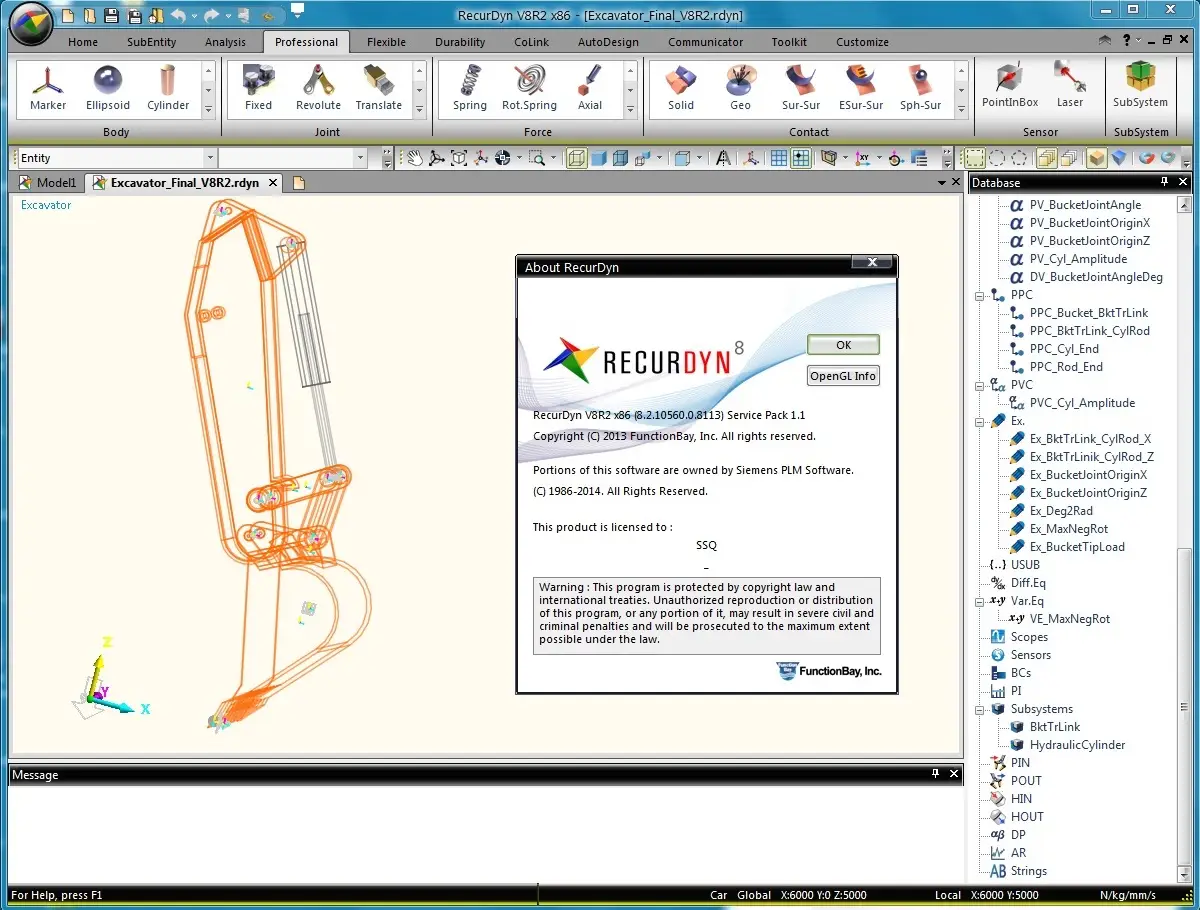Collapse the PVC tree node
Viewport: 1200px width, 910px height.
click(980, 385)
